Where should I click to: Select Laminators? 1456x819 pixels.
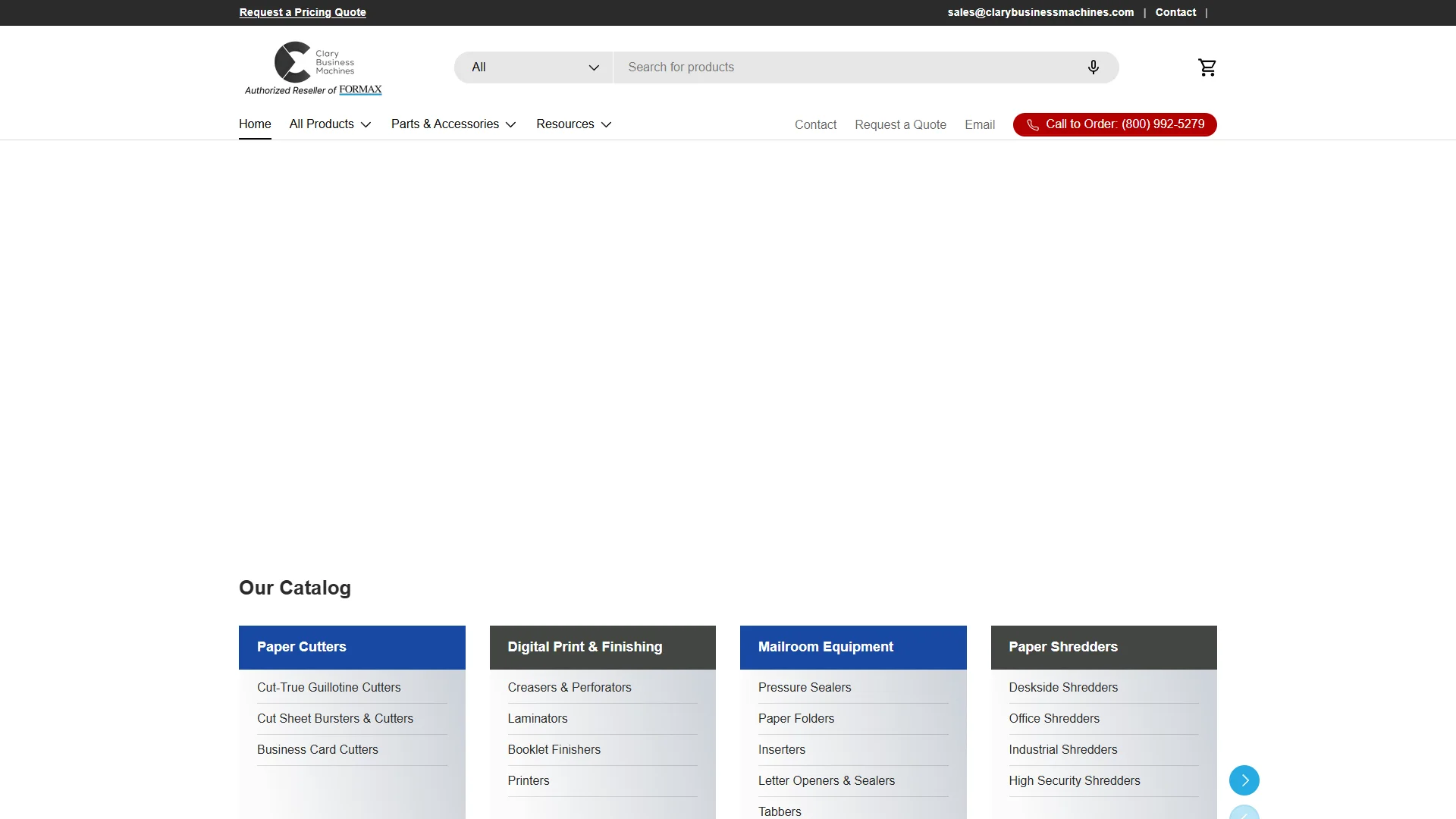click(537, 718)
